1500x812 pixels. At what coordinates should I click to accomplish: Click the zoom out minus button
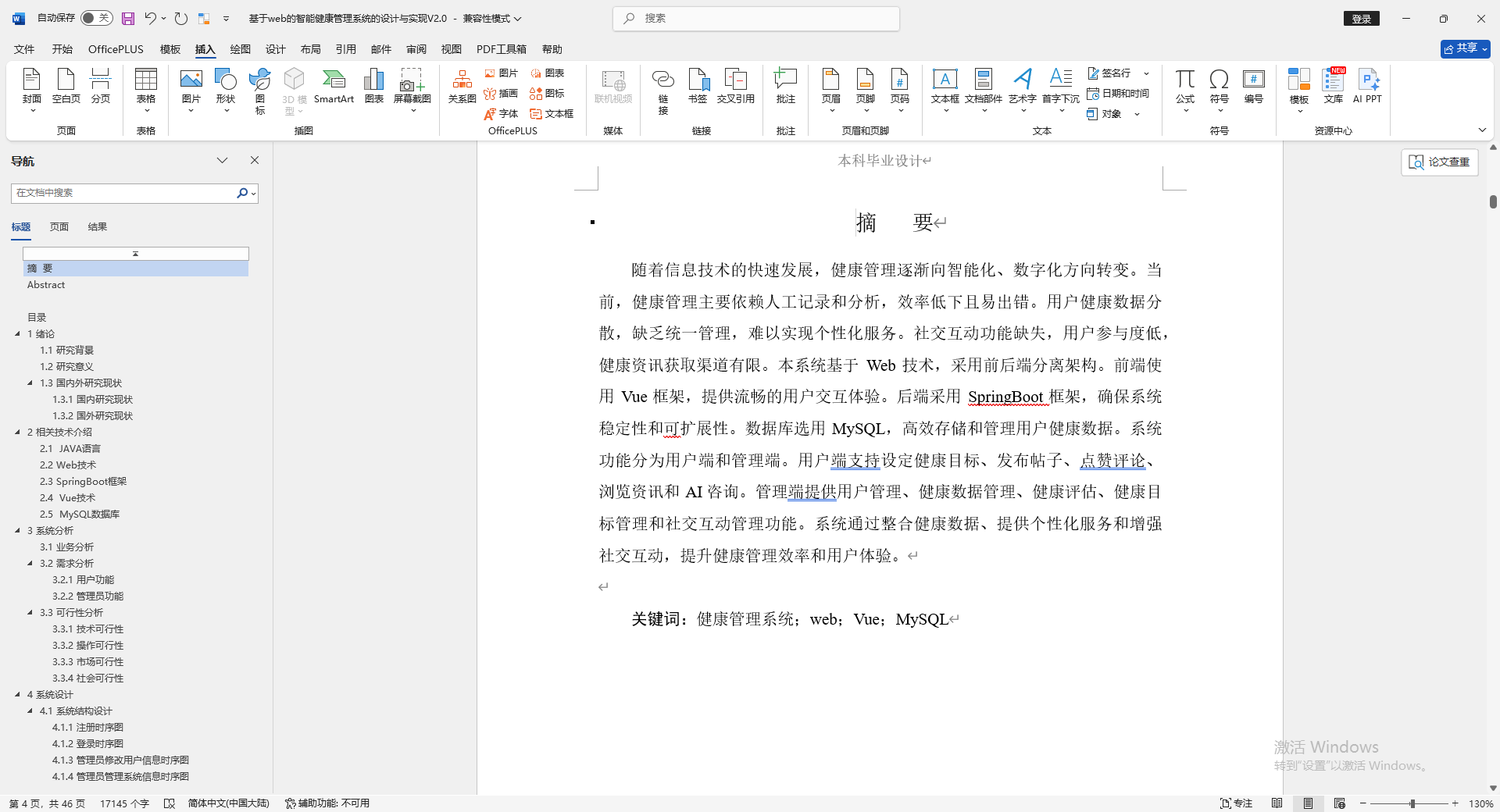[1363, 803]
